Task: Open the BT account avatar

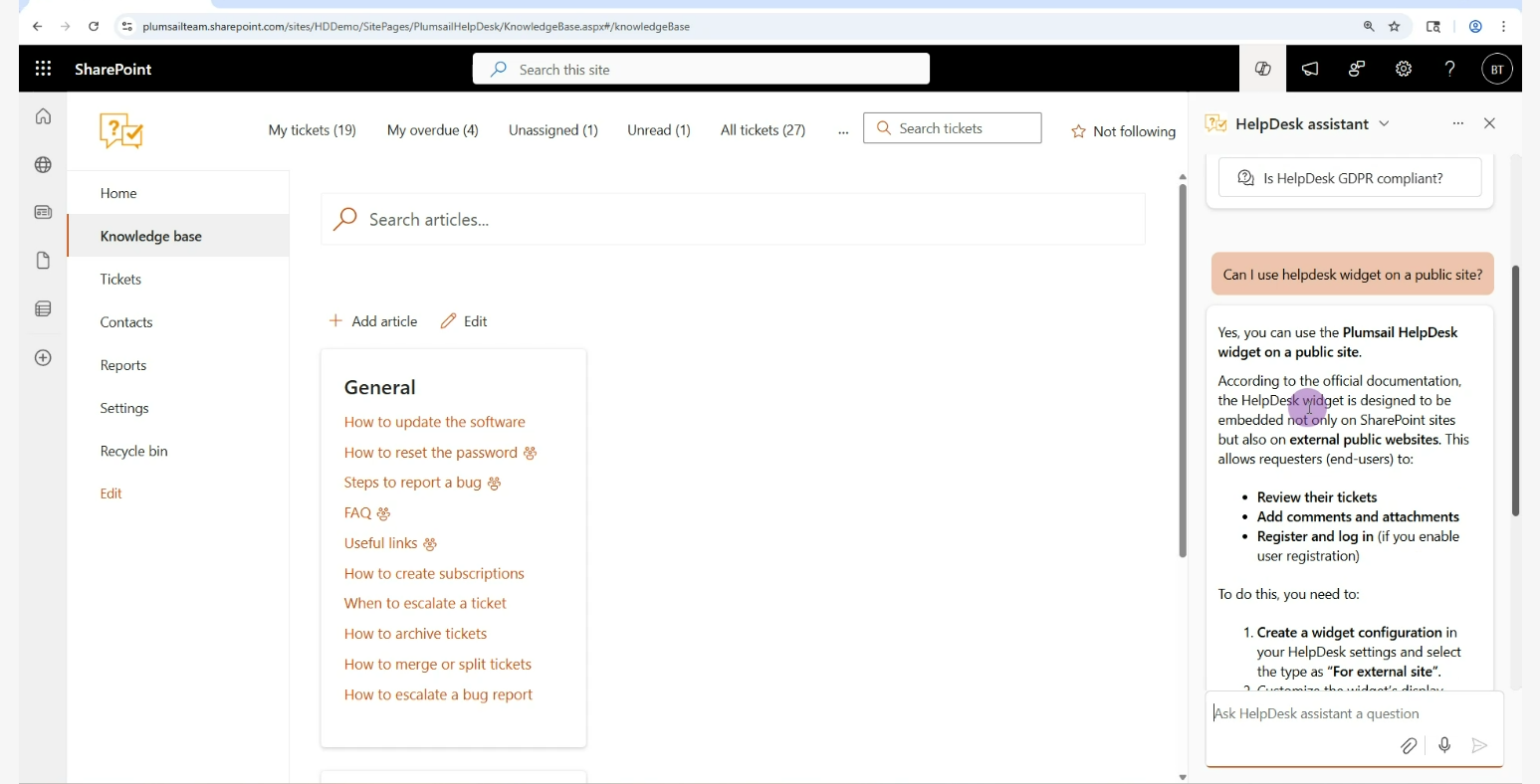Action: 1497,69
